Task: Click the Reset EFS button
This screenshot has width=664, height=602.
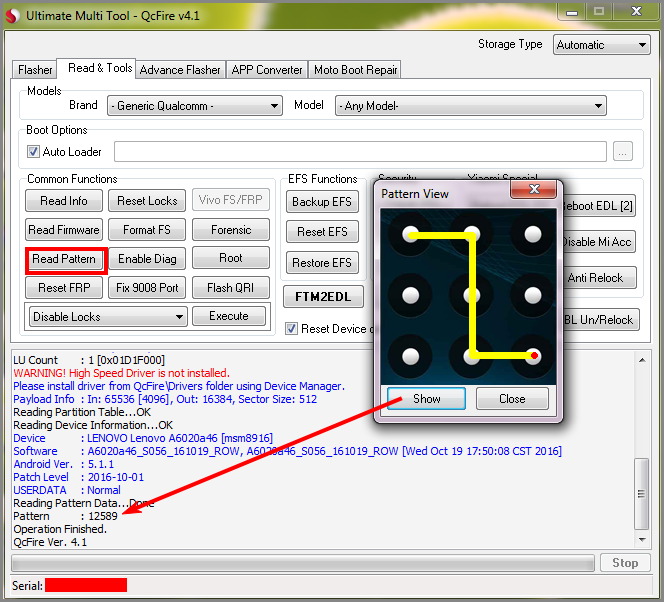Action: (322, 232)
